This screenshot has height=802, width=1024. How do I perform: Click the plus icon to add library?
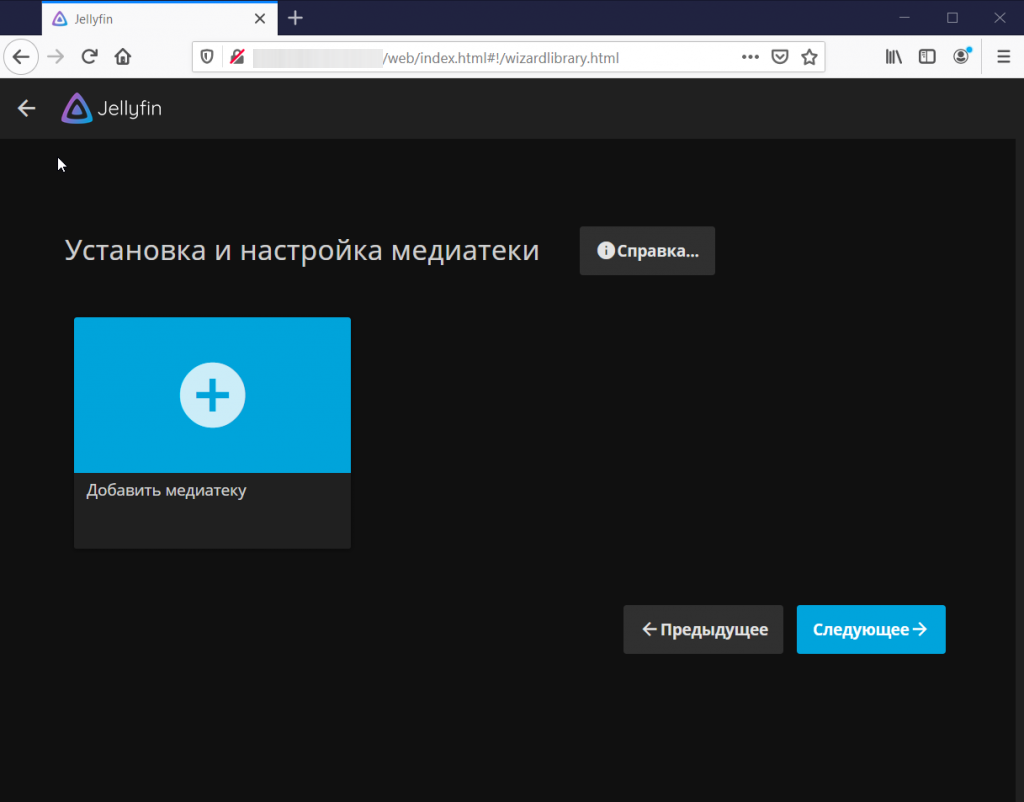(x=212, y=396)
